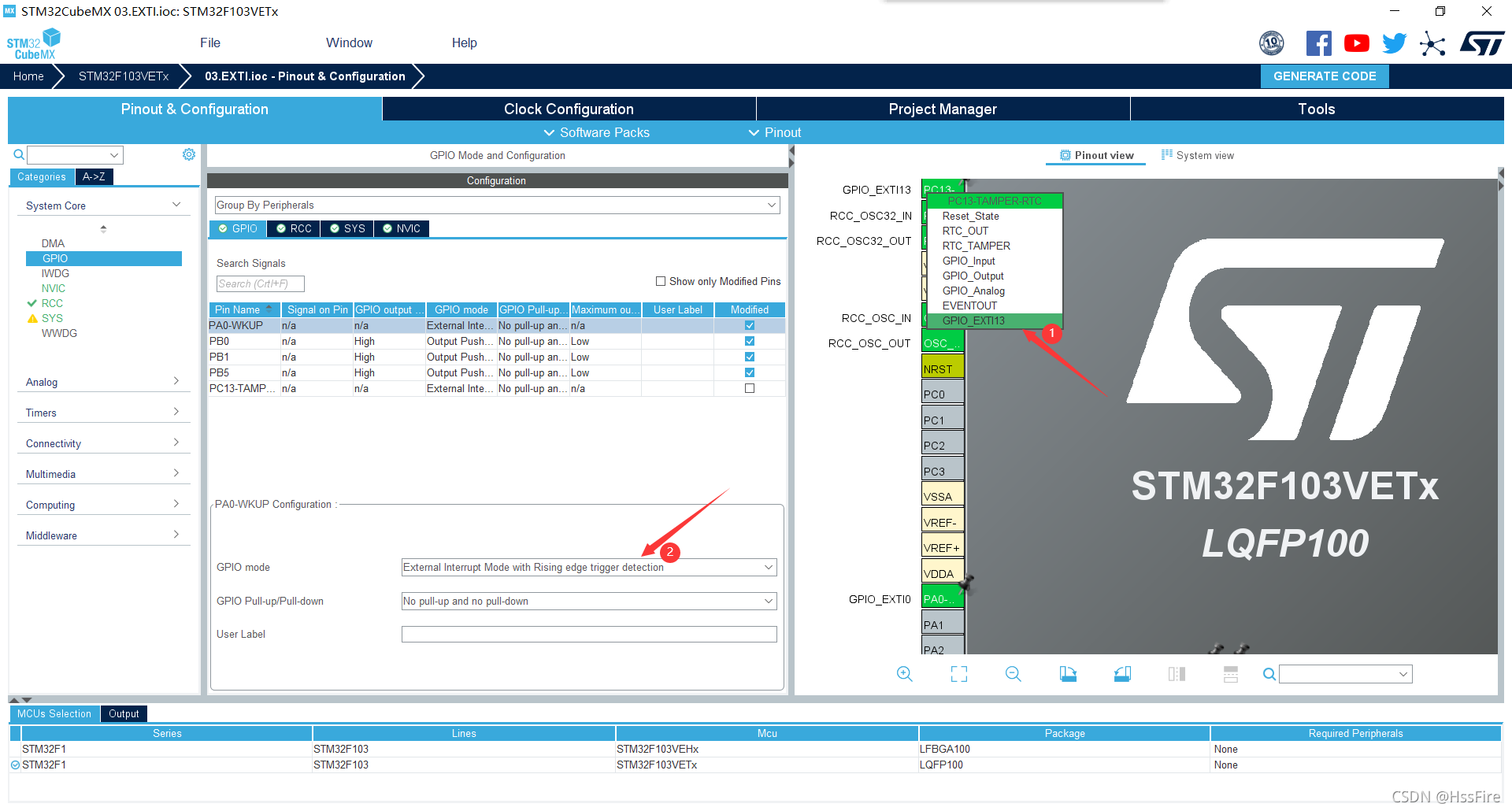Click the ST community network icon
The height and width of the screenshot is (811, 1512).
coord(1432,43)
